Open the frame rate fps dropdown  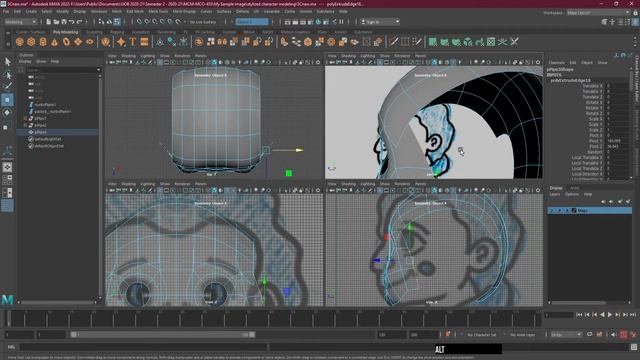[x=566, y=335]
